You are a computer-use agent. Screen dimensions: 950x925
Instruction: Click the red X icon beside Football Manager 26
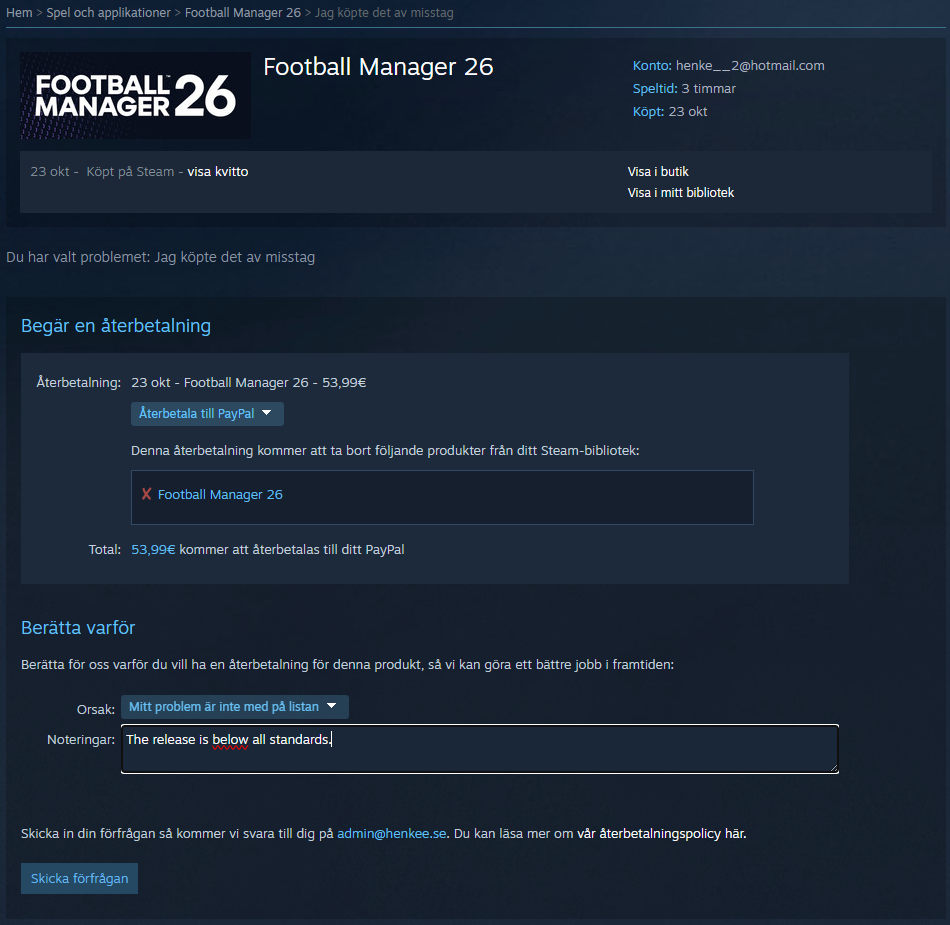(146, 494)
